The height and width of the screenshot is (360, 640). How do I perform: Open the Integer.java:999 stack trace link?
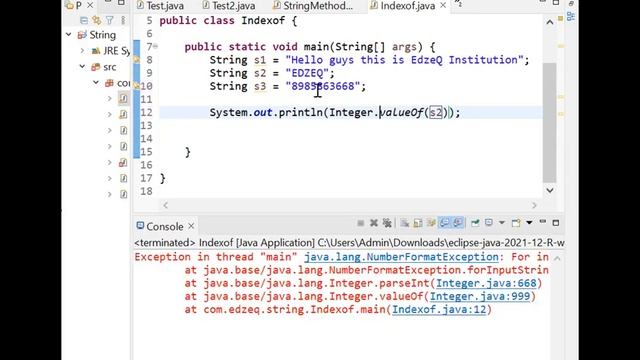(480, 296)
